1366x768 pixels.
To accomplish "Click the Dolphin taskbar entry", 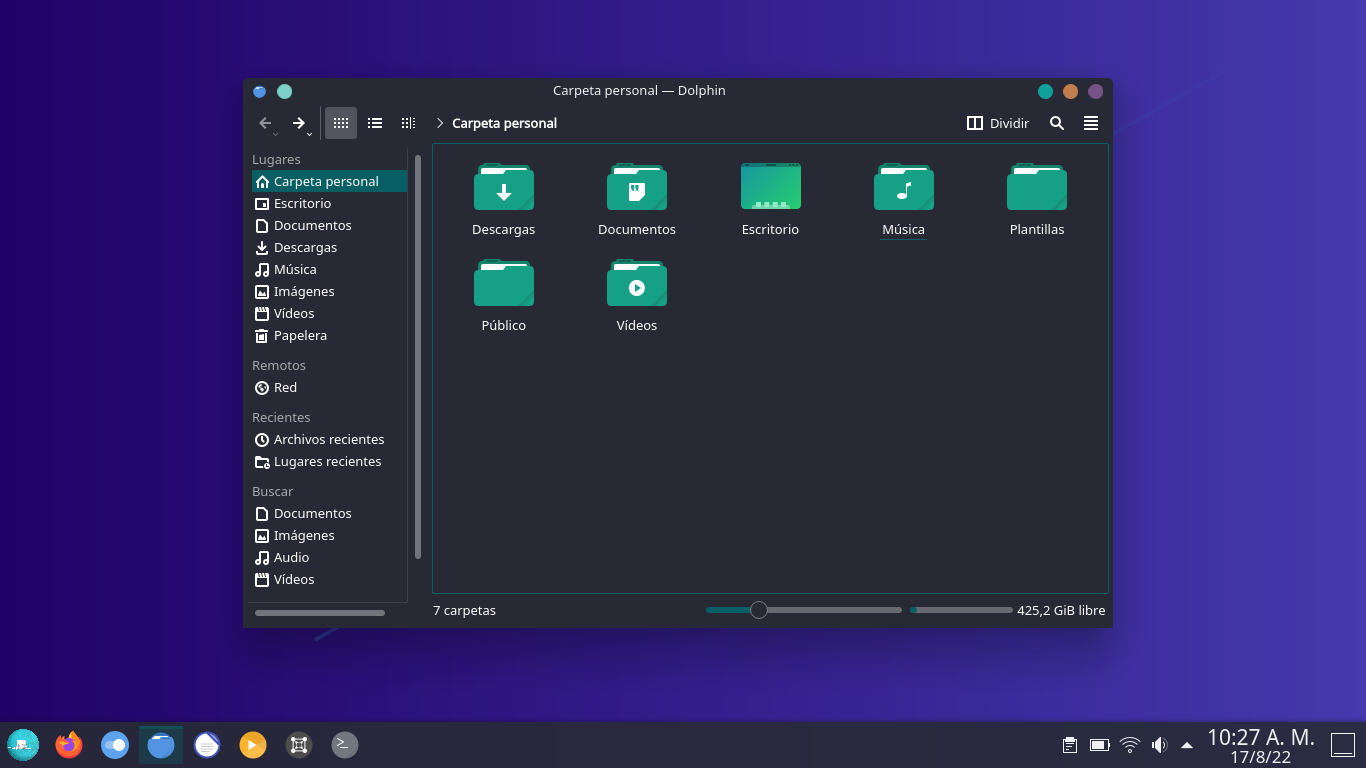I will coord(161,745).
